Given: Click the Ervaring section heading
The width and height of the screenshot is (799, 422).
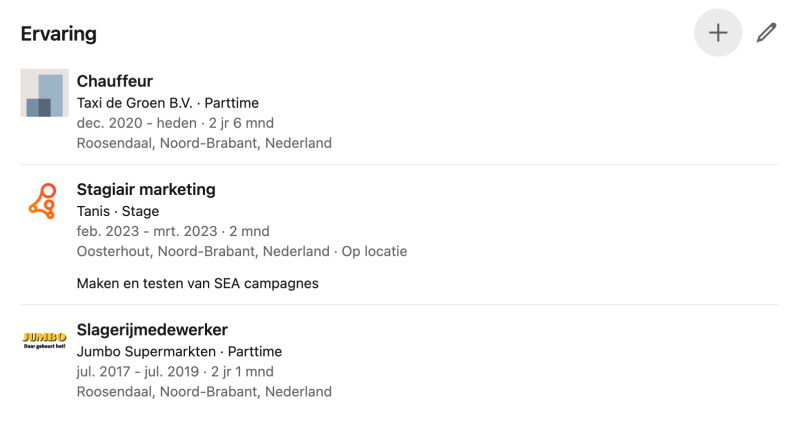Looking at the screenshot, I should pos(58,33).
